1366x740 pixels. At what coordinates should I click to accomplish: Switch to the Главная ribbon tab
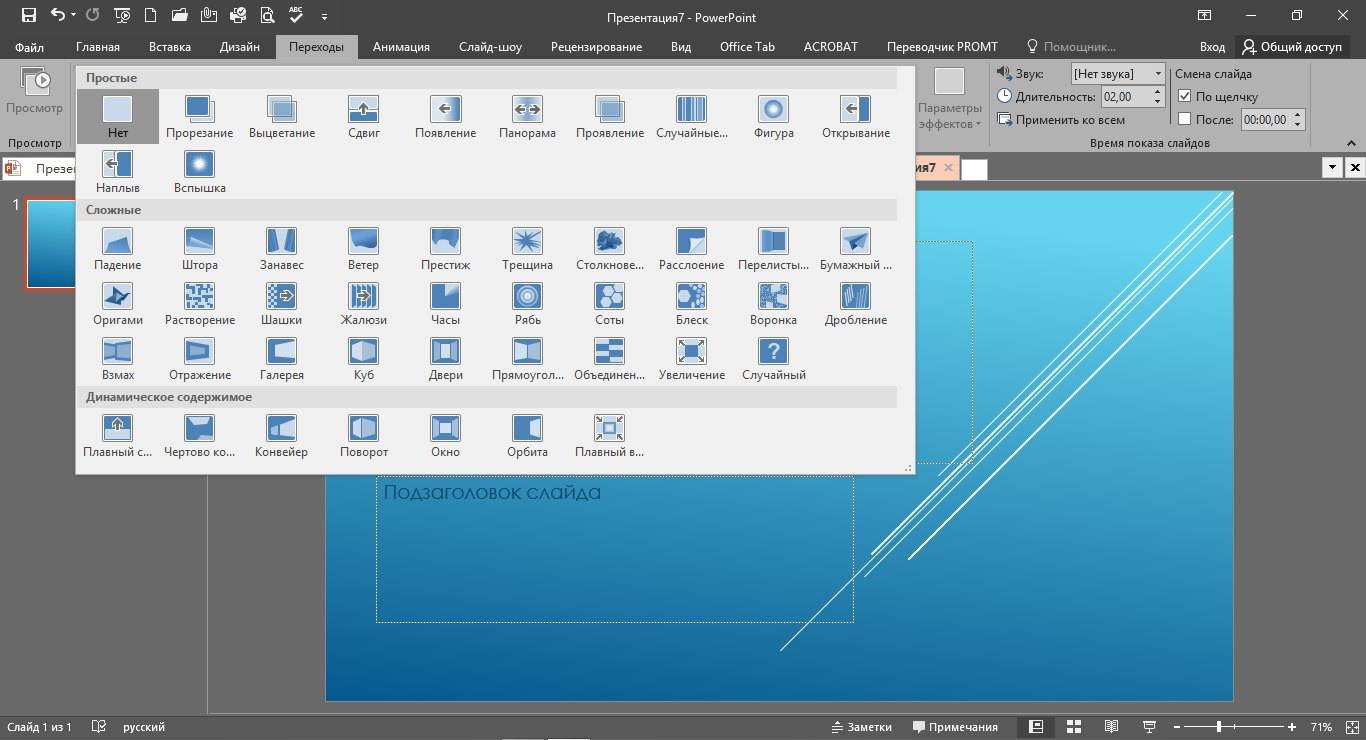[98, 47]
